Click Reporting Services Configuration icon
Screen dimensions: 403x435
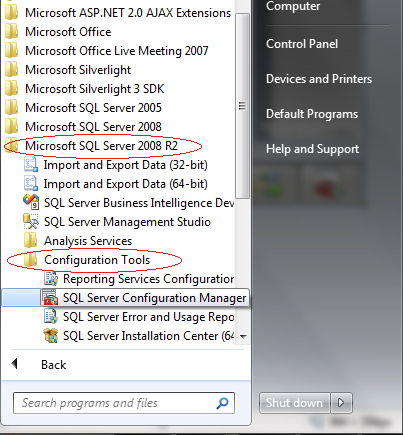(51, 279)
